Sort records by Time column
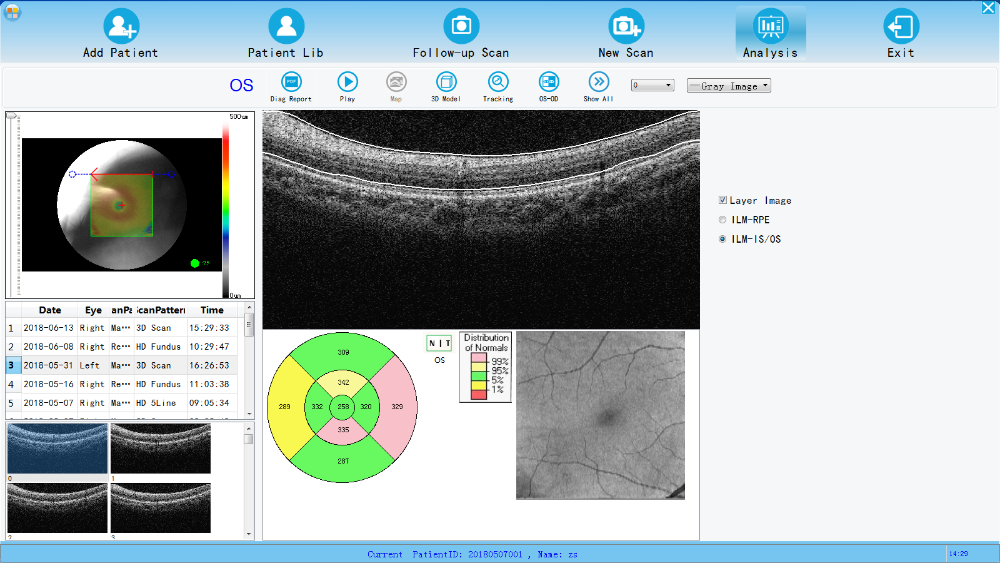The width and height of the screenshot is (1000, 563). (x=212, y=310)
